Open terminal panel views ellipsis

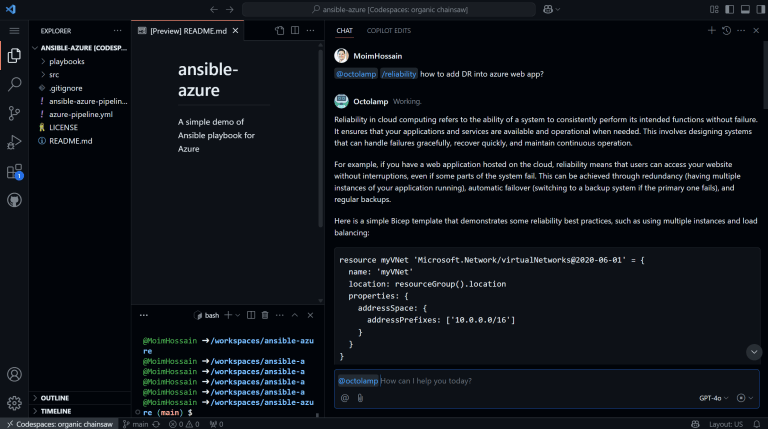point(144,315)
